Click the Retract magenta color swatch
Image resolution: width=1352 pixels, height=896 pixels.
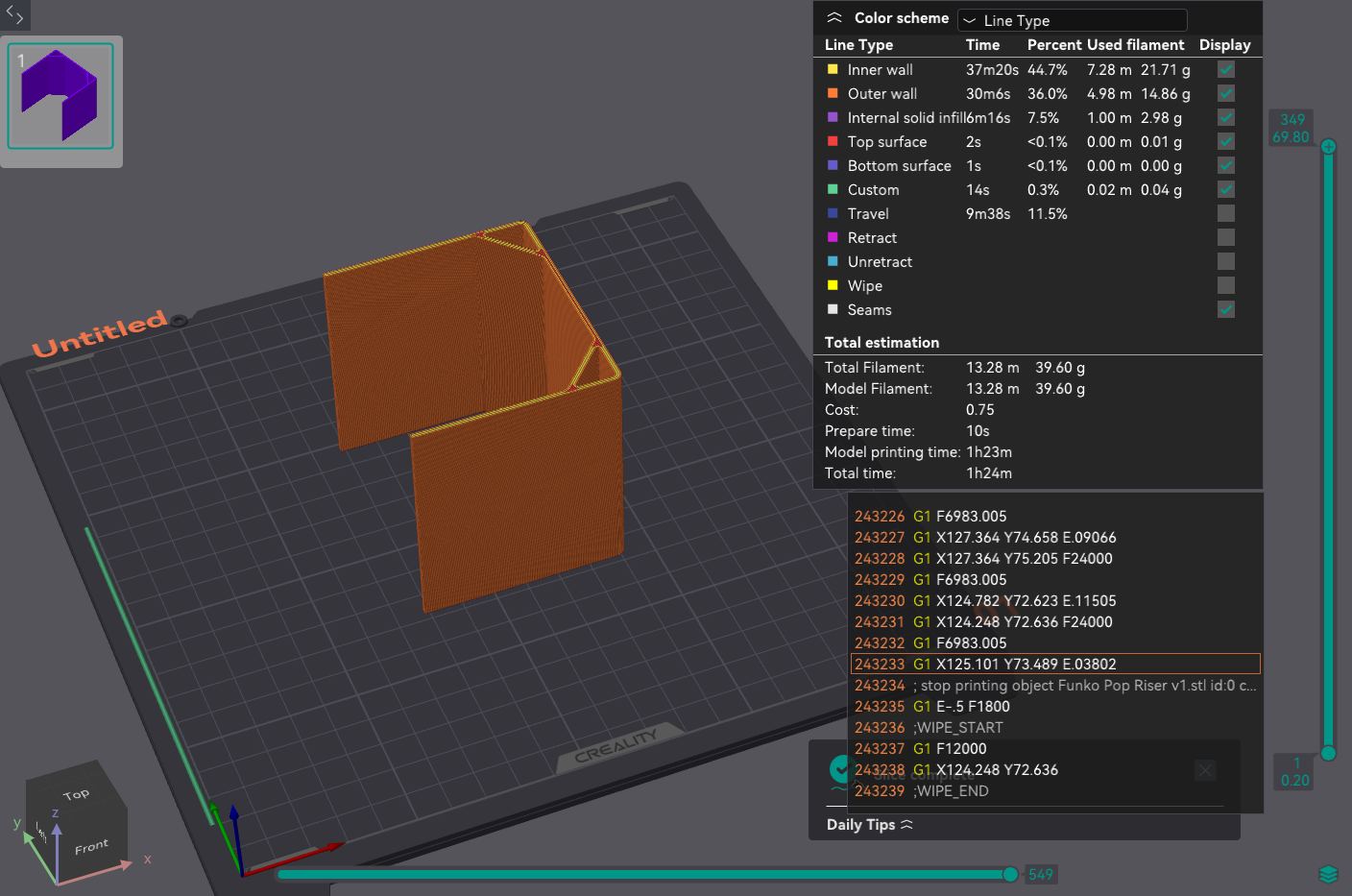[x=833, y=237]
